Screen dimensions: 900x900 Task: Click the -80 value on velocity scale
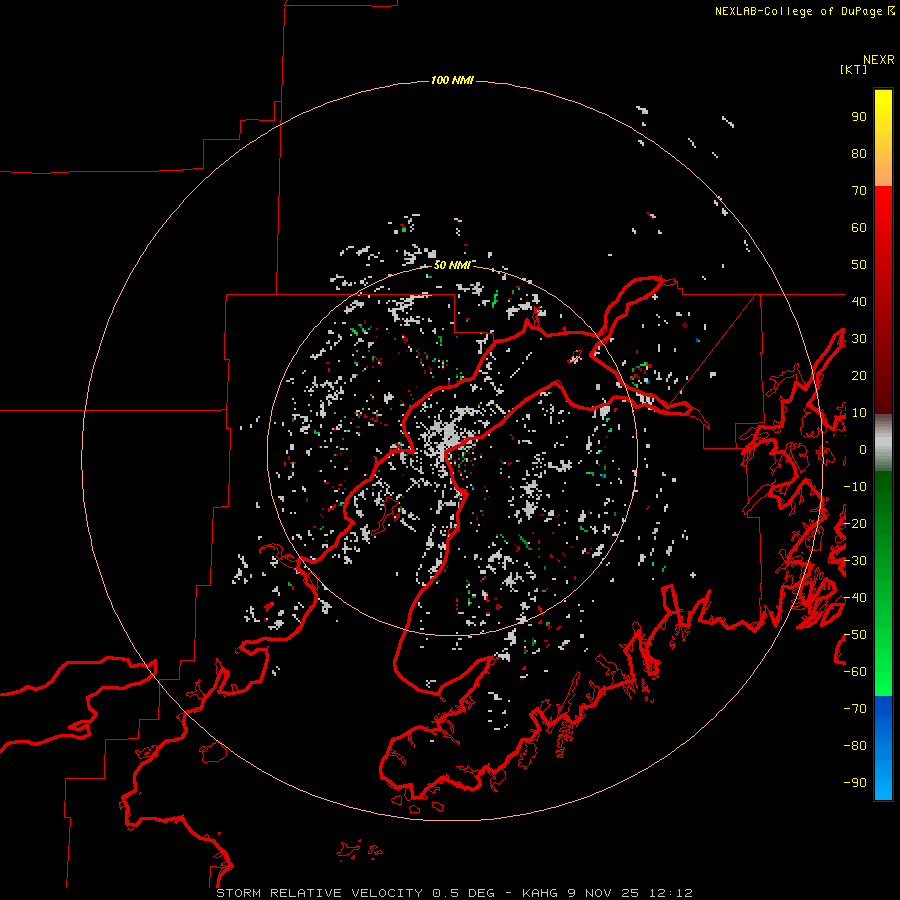point(855,746)
